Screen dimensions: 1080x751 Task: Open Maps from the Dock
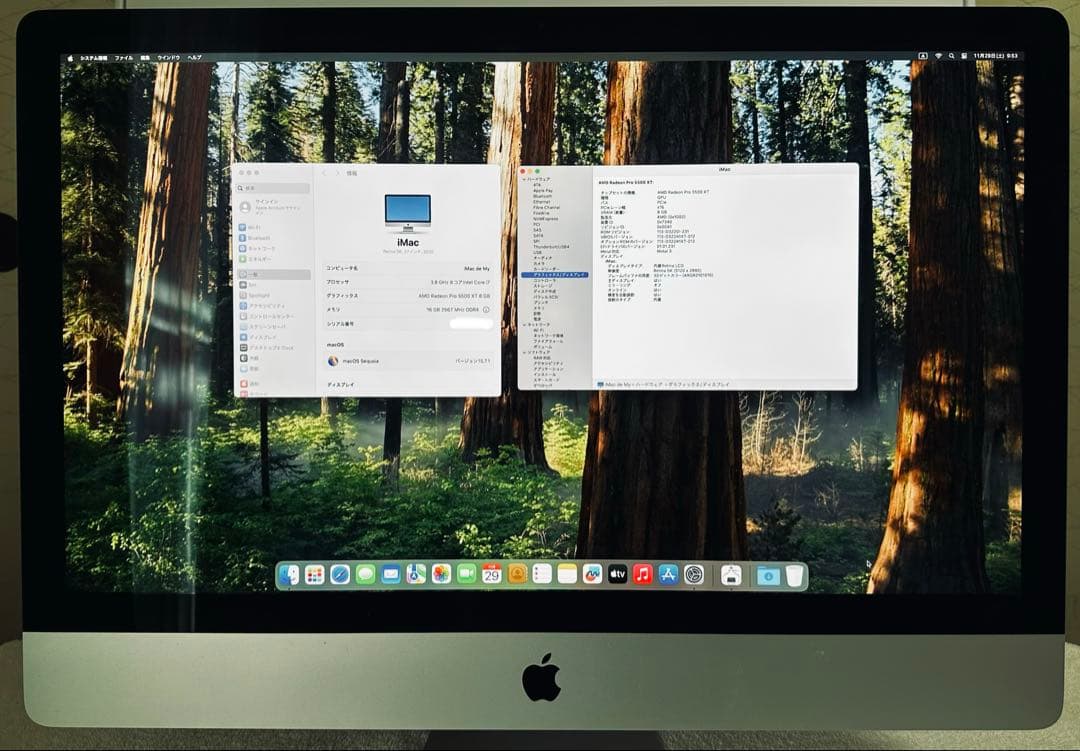coord(414,575)
